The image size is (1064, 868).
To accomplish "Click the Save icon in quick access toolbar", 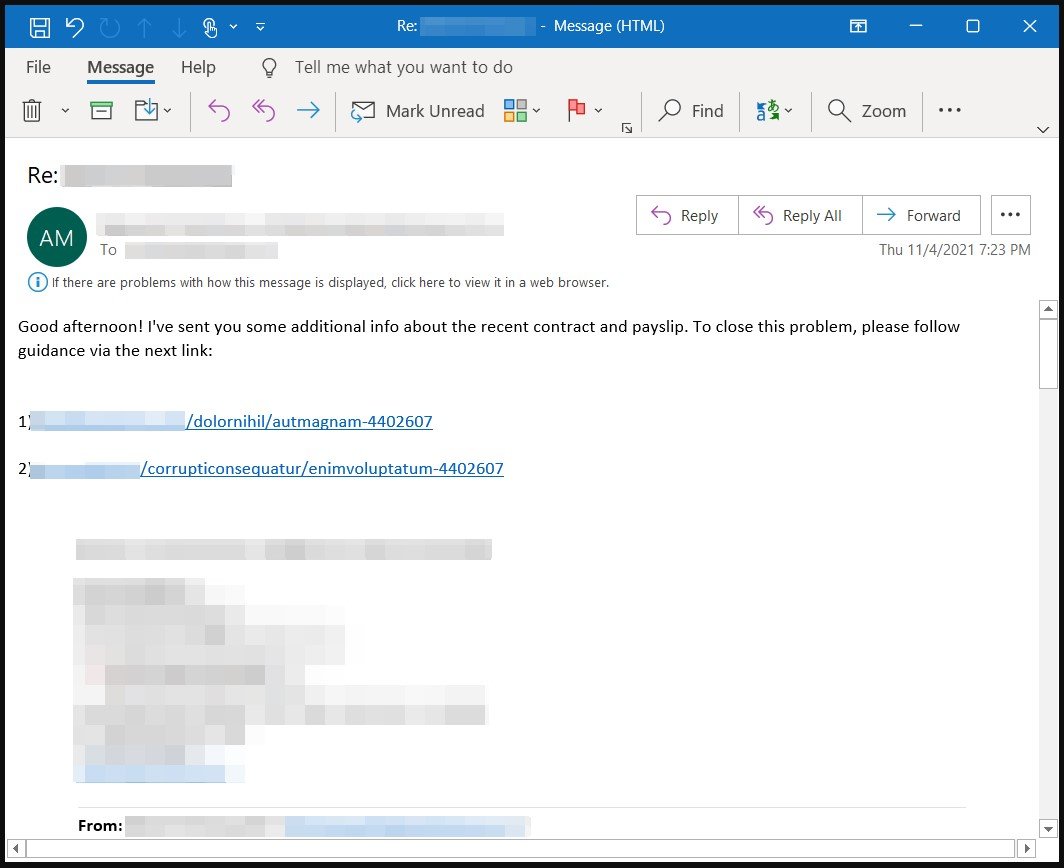I will 38,26.
